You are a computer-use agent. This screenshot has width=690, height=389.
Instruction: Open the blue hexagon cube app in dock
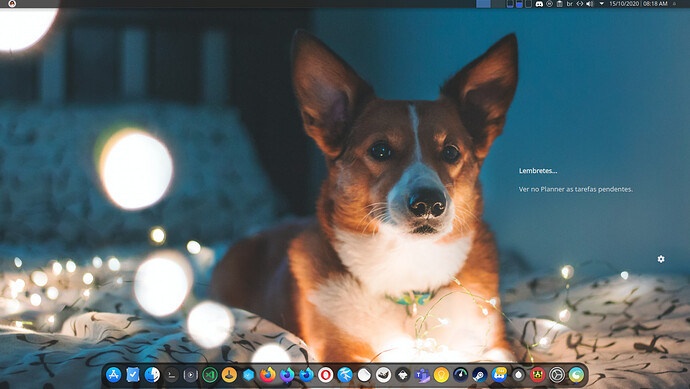point(249,374)
